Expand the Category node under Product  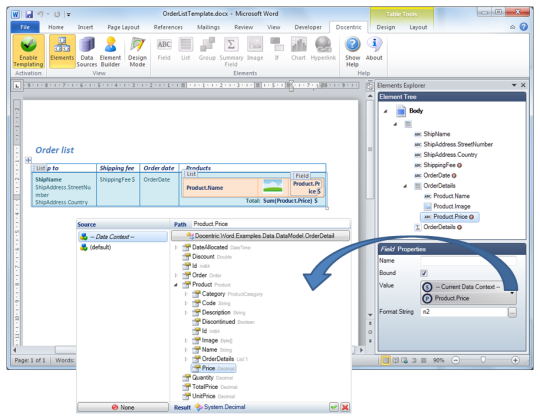(186, 294)
